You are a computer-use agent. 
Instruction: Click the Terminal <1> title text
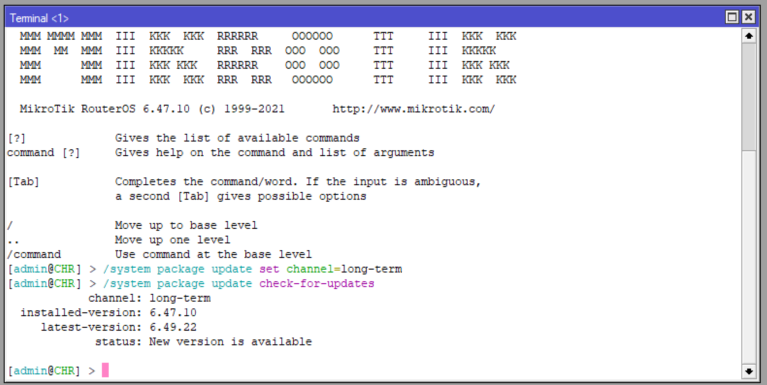(39, 18)
